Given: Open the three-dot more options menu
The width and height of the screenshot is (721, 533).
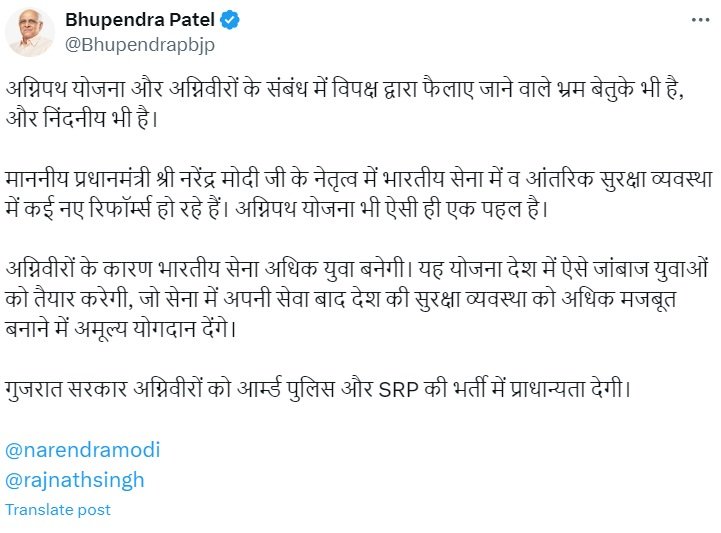Looking at the screenshot, I should (x=700, y=20).
